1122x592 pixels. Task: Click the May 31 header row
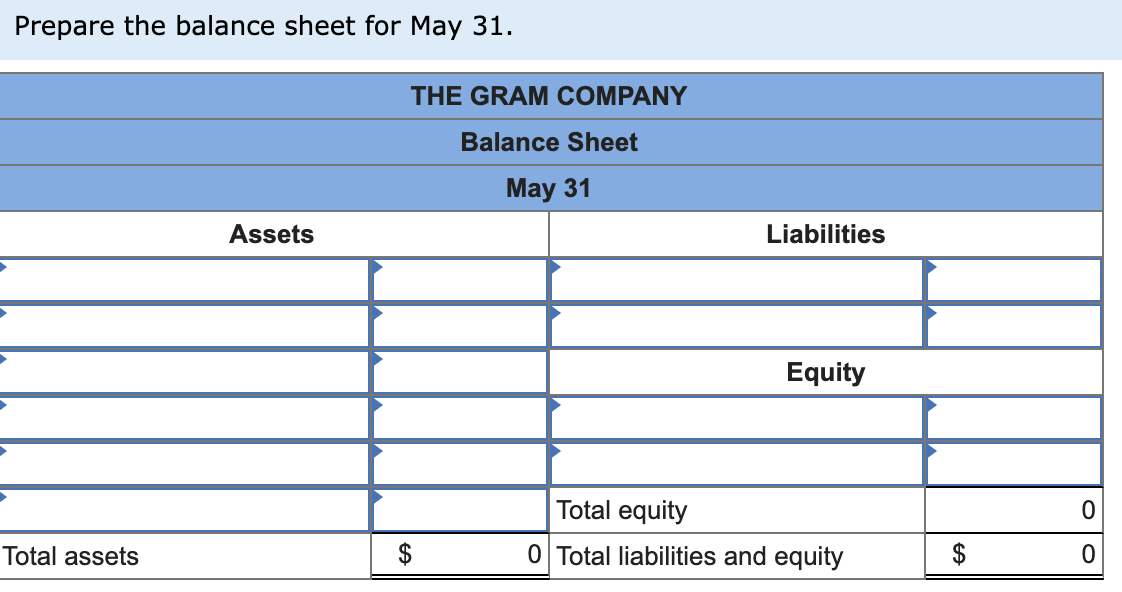548,188
